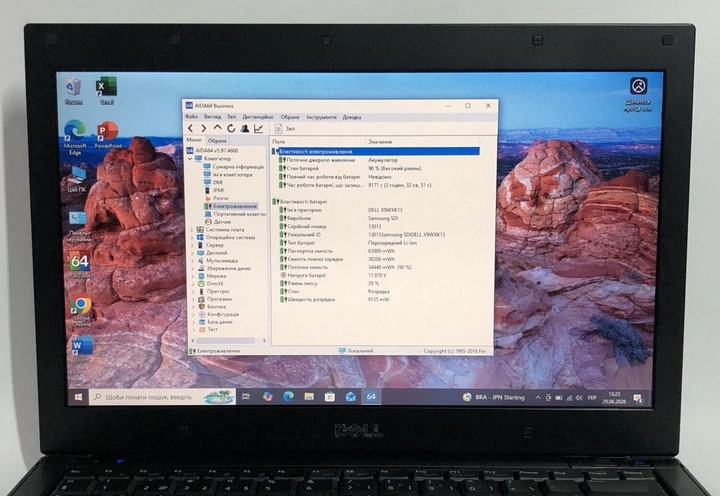Expand the Збереження даних node

pyautogui.click(x=192, y=268)
